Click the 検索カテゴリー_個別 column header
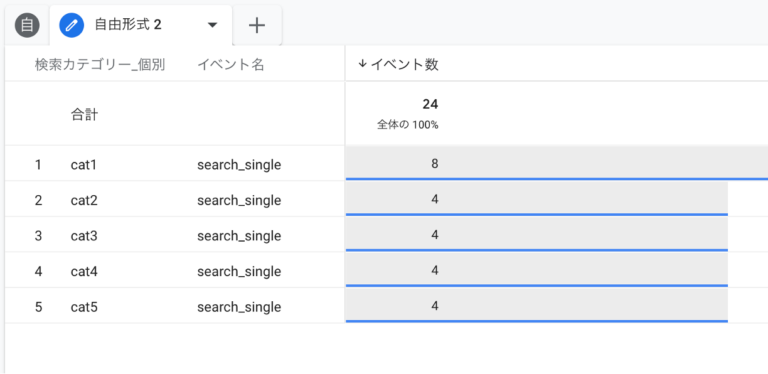Screen dimensions: 768x374 tap(100, 65)
